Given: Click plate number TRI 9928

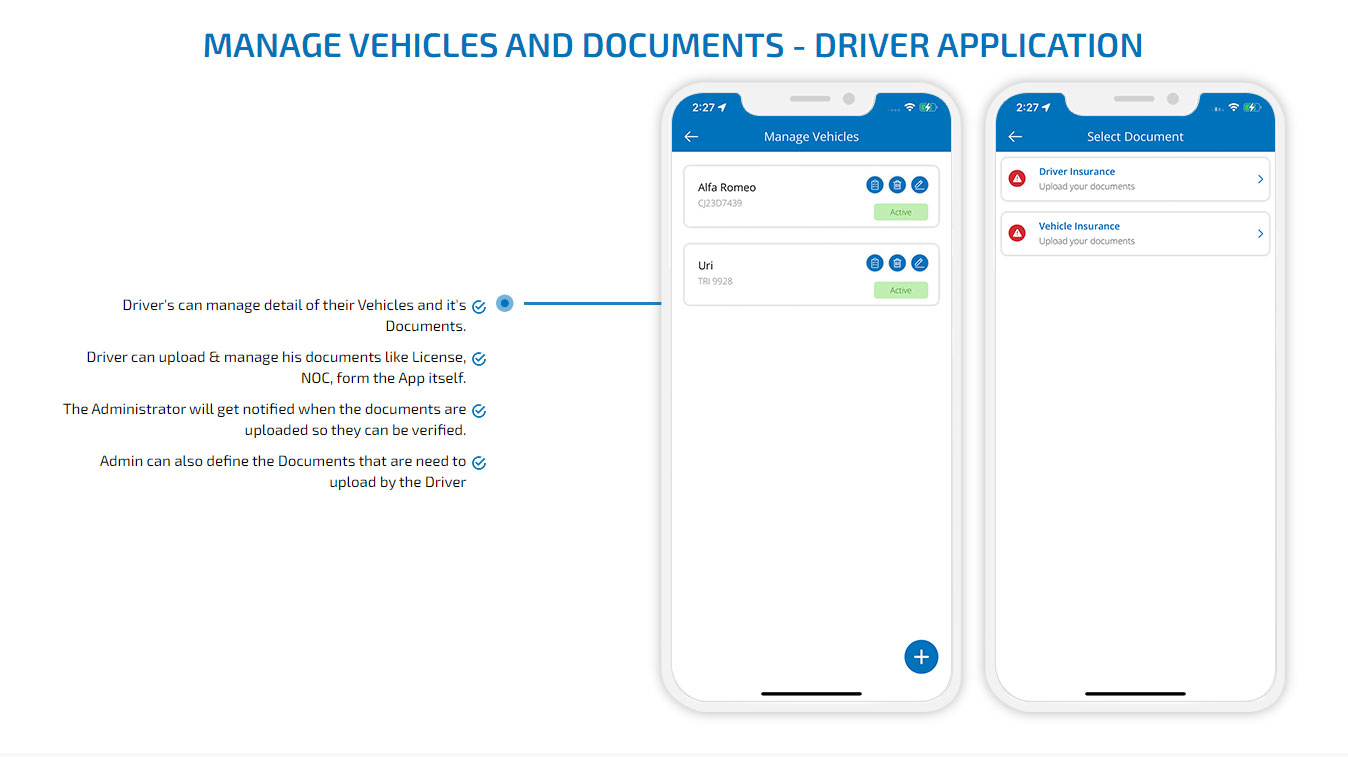Looking at the screenshot, I should (x=715, y=281).
